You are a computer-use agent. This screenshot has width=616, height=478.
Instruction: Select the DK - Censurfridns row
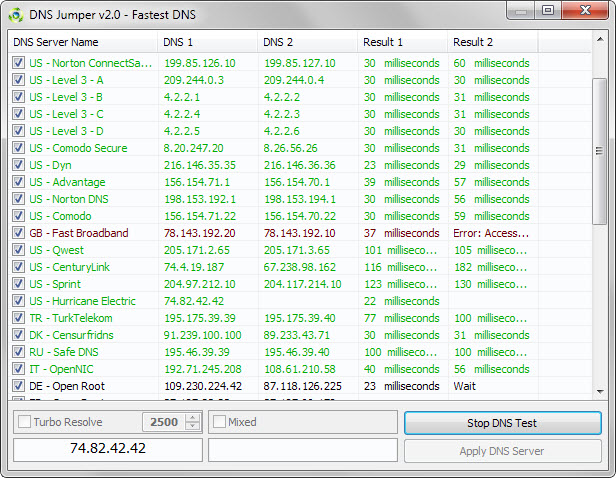(300, 335)
